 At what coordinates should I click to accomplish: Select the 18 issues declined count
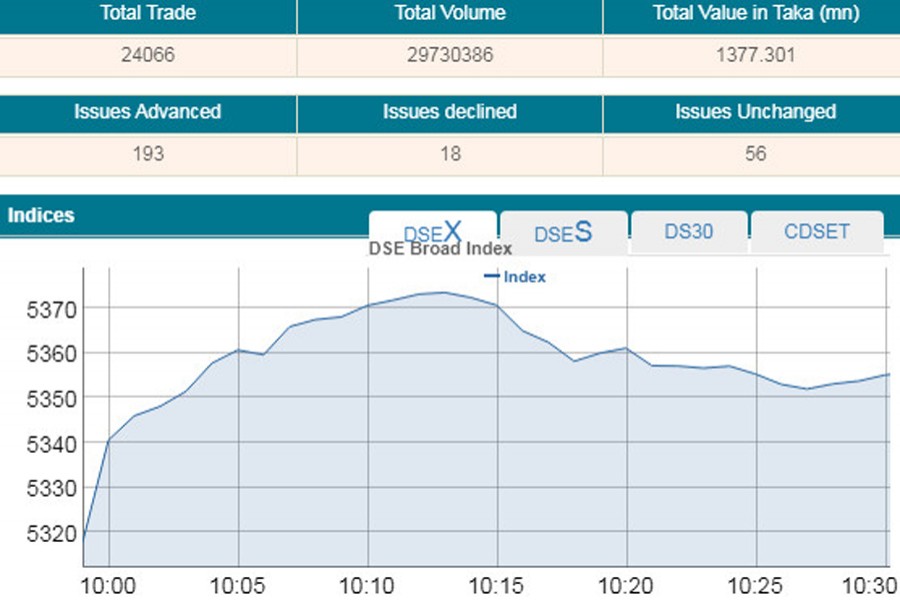(x=449, y=154)
